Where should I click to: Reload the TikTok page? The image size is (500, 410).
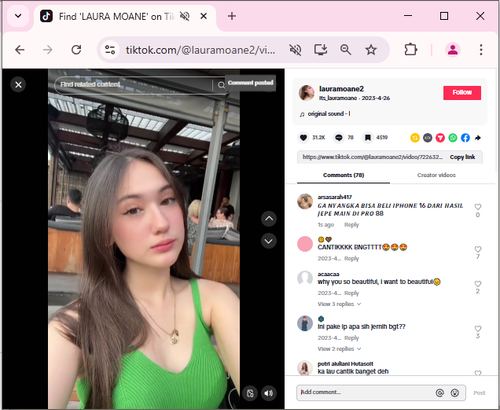click(x=76, y=50)
